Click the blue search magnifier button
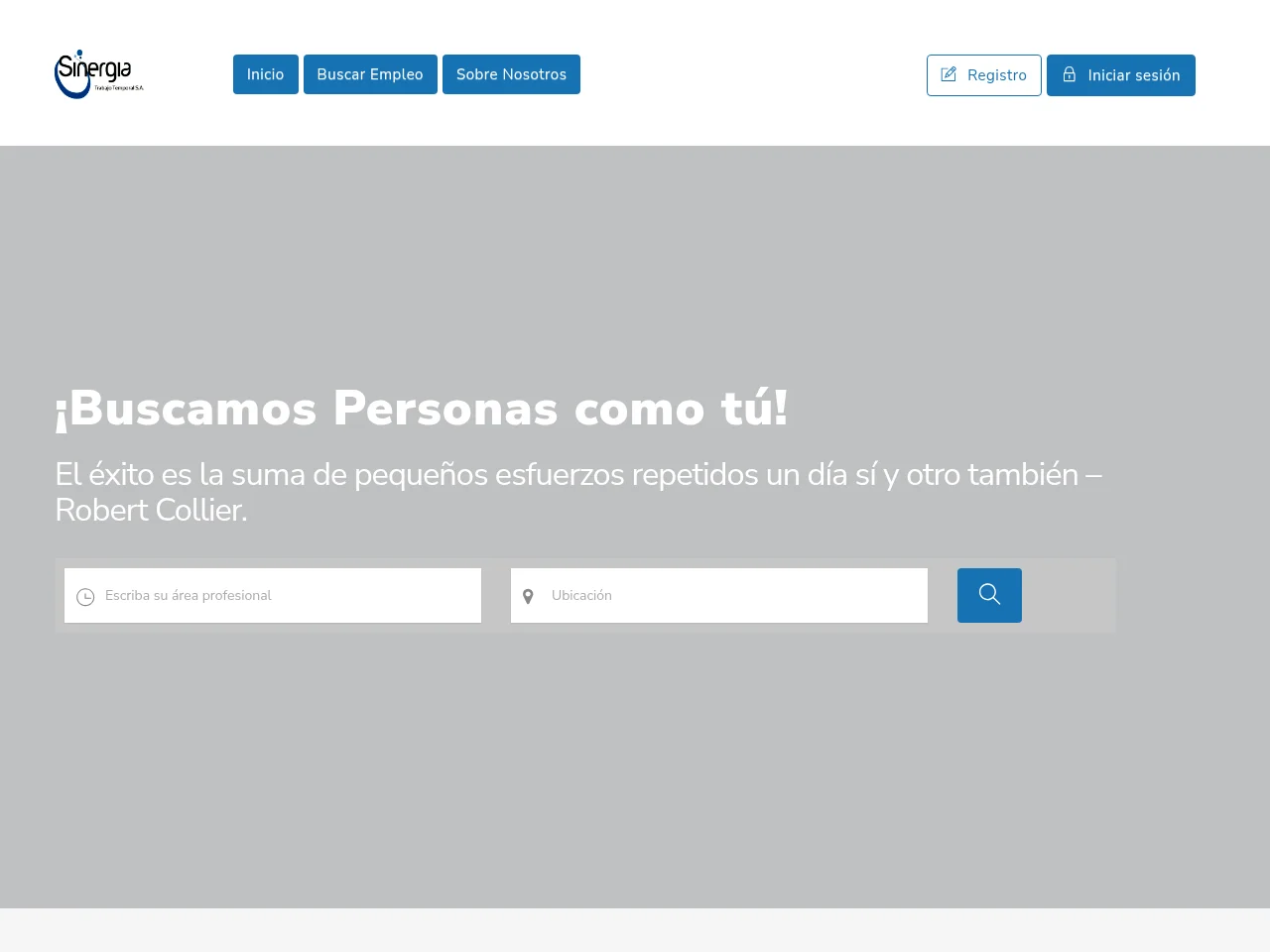Viewport: 1270px width, 952px height. coord(989,595)
